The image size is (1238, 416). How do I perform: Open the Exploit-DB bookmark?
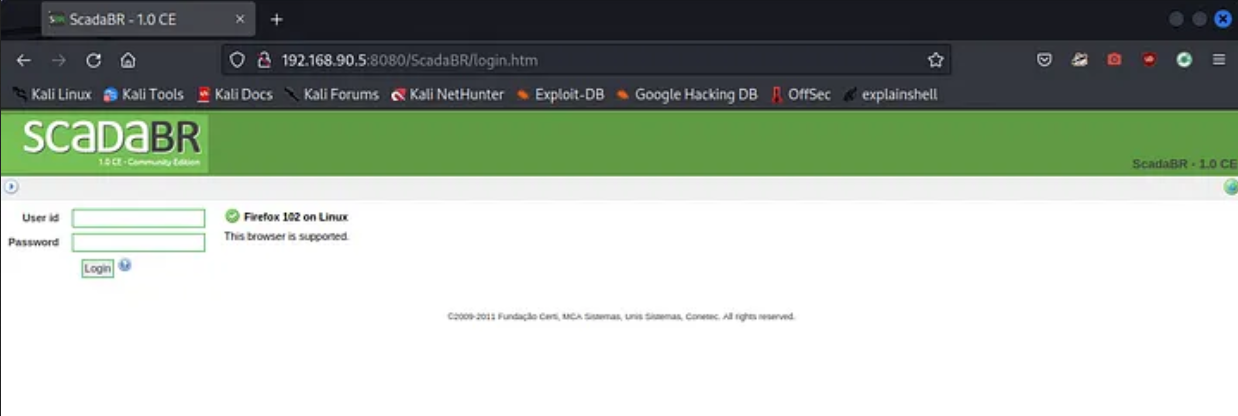coord(560,95)
